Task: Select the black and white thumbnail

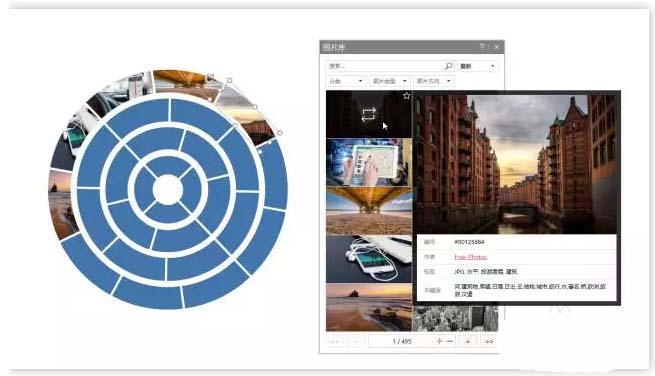Action: (455, 318)
